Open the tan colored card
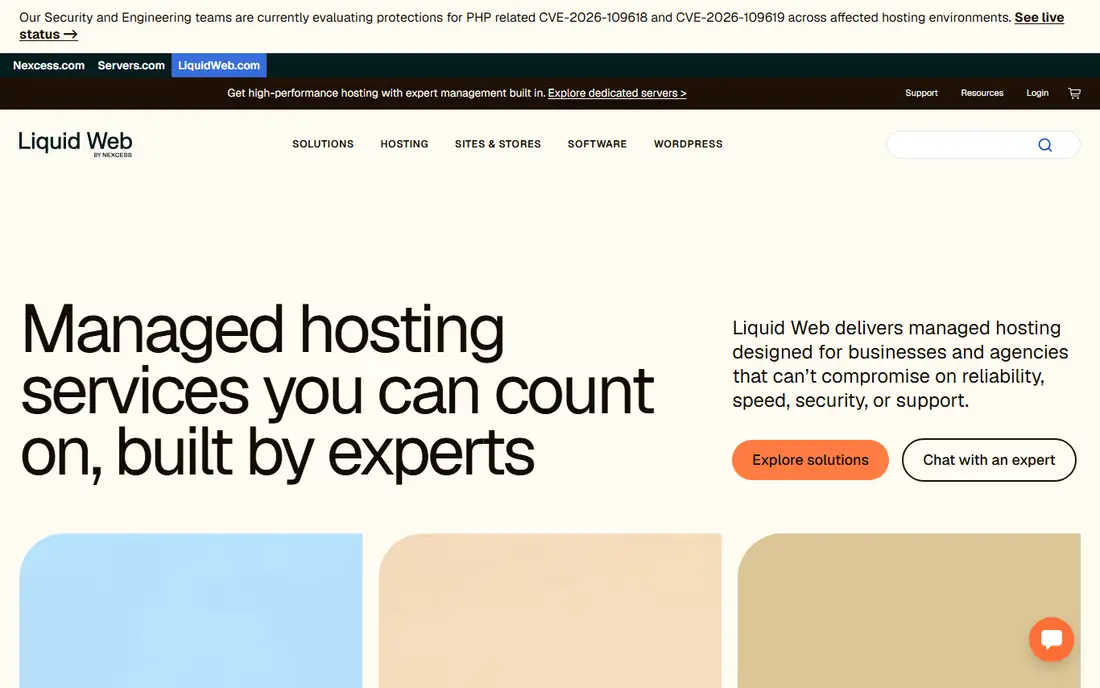The height and width of the screenshot is (688, 1100). click(909, 611)
